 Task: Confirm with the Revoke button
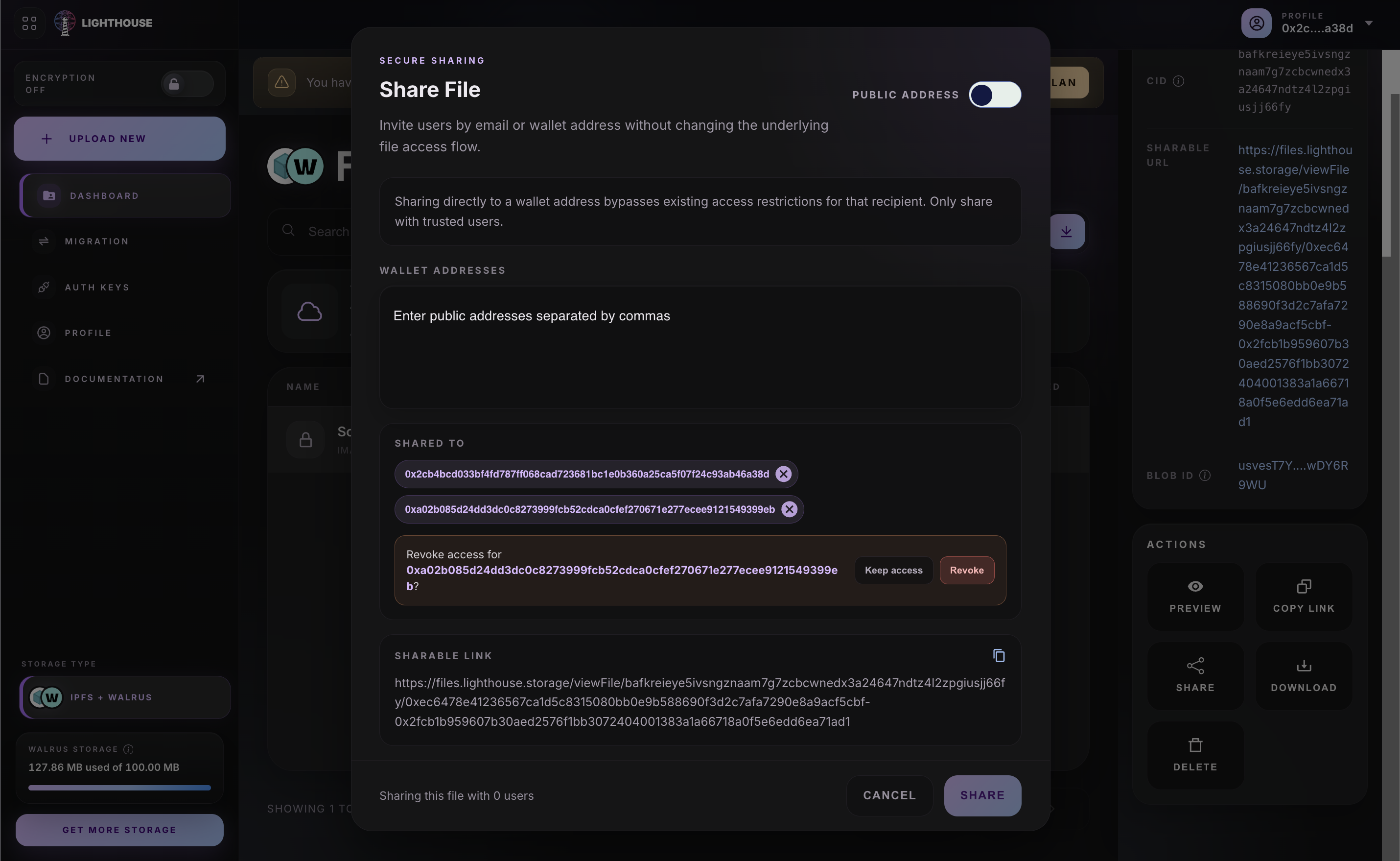(x=966, y=570)
